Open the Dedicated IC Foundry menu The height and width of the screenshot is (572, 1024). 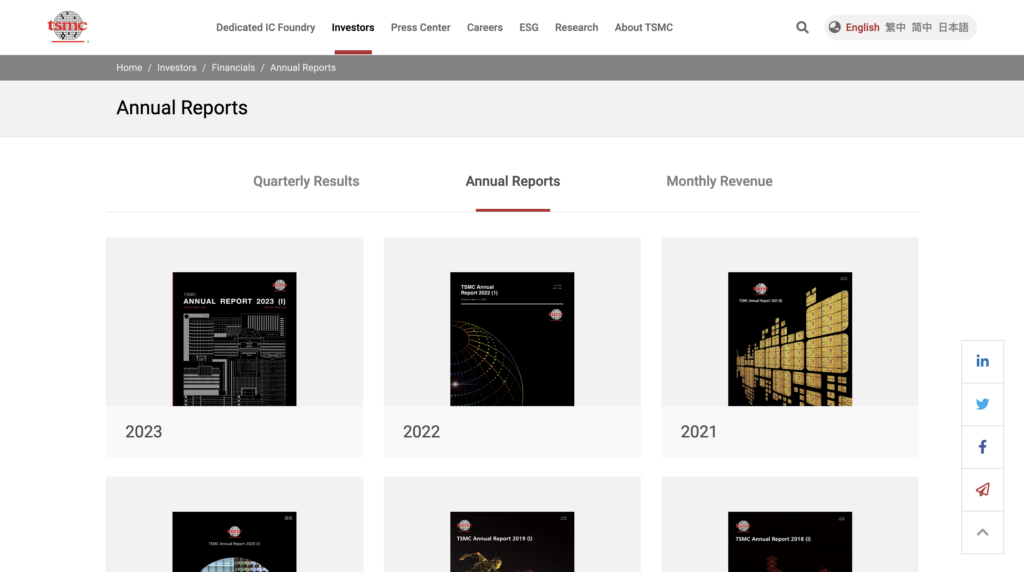[265, 27]
